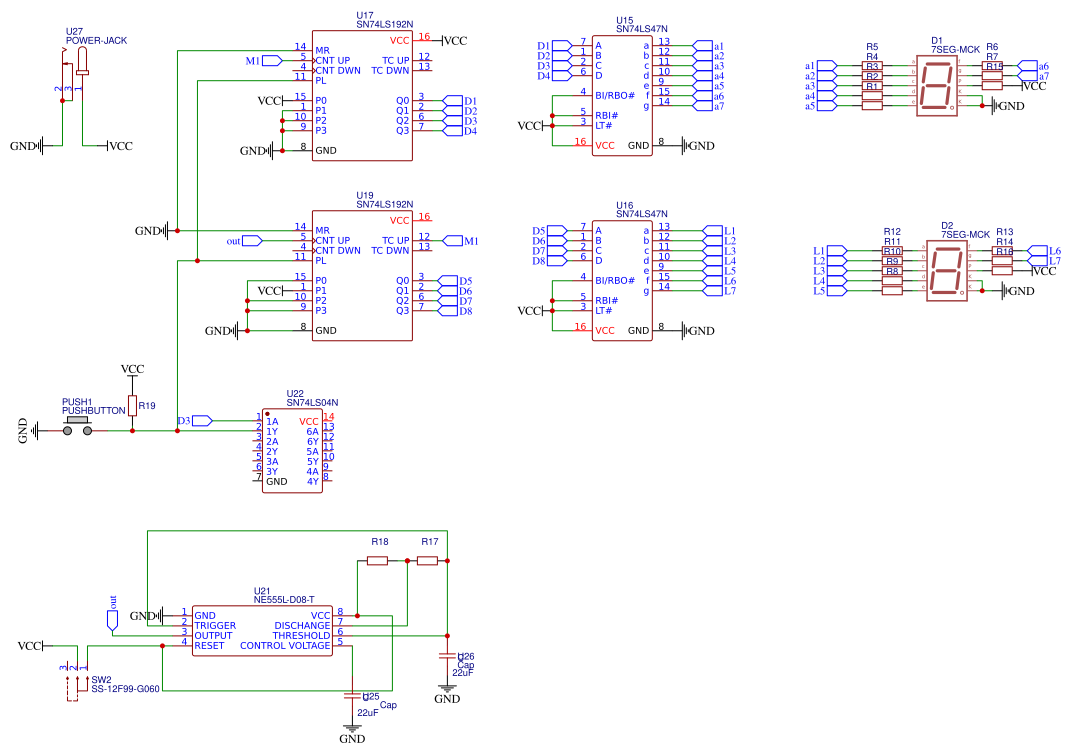Click the LT# pin label on U15
Image resolution: width=1071 pixels, height=755 pixels.
point(603,126)
